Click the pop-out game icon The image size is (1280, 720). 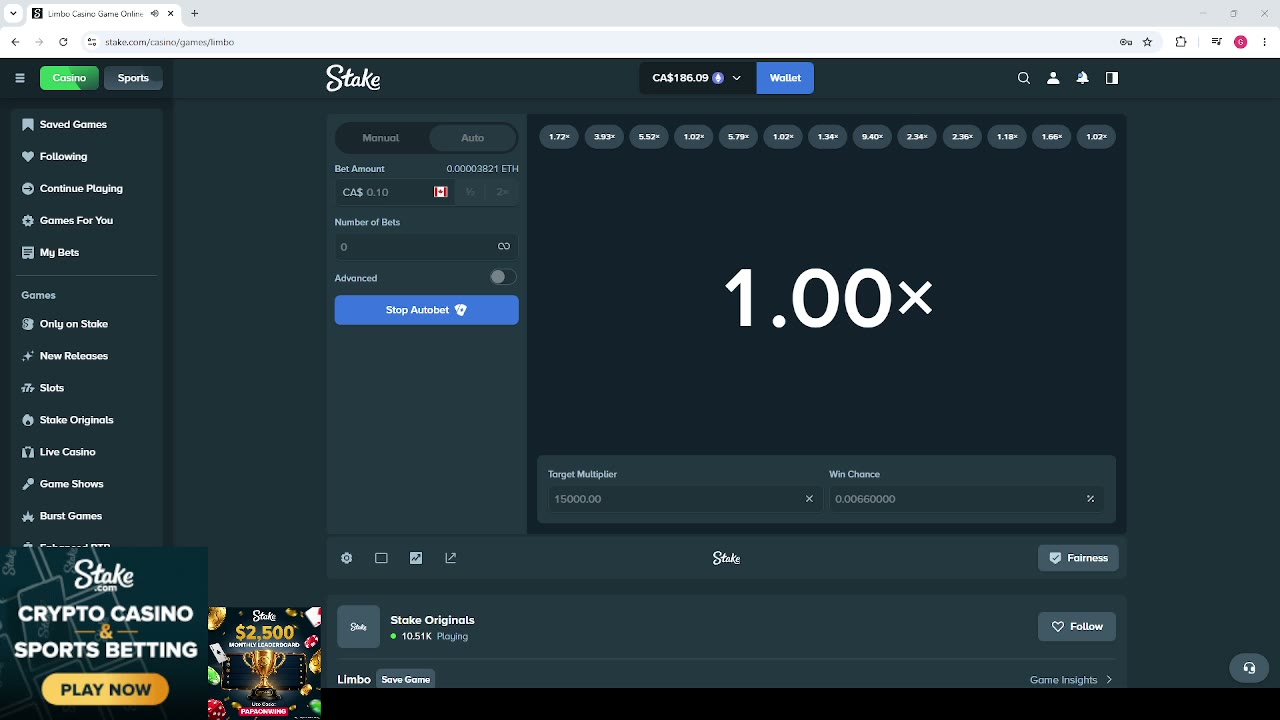pos(451,558)
